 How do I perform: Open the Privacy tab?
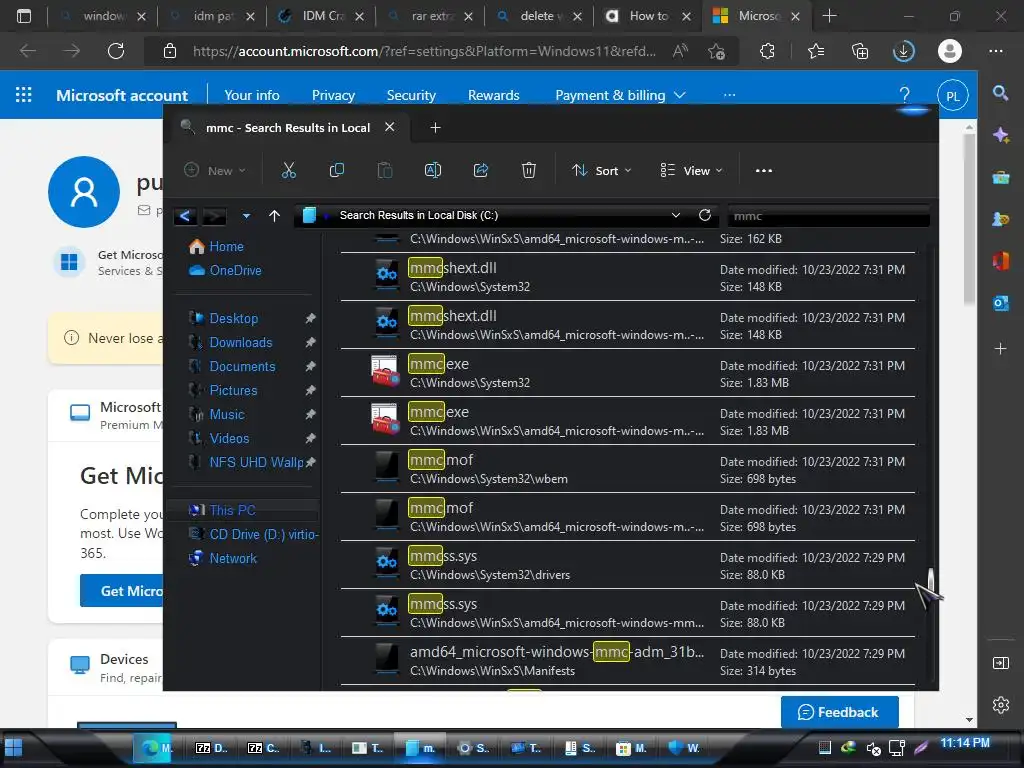point(333,95)
